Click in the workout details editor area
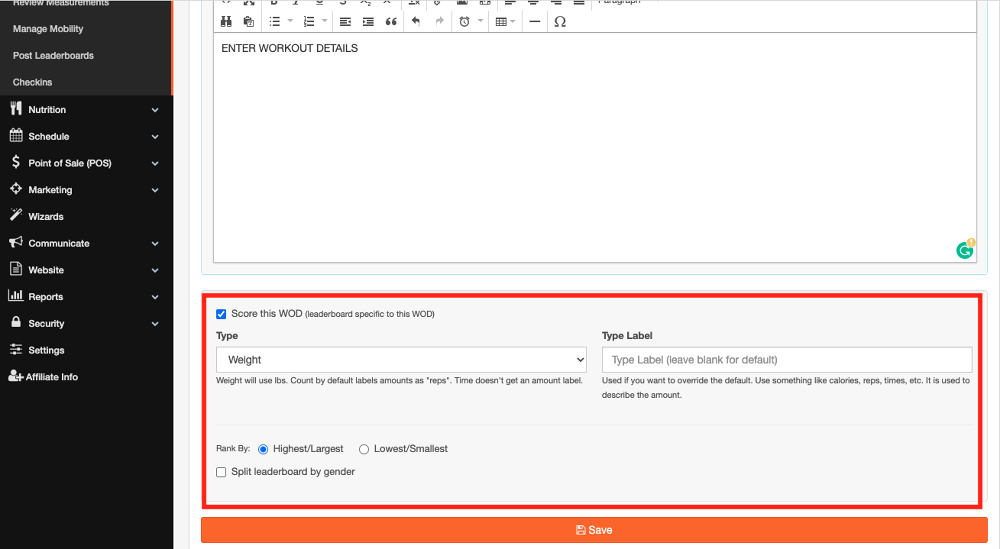Image resolution: width=1000 pixels, height=549 pixels. coord(594,147)
